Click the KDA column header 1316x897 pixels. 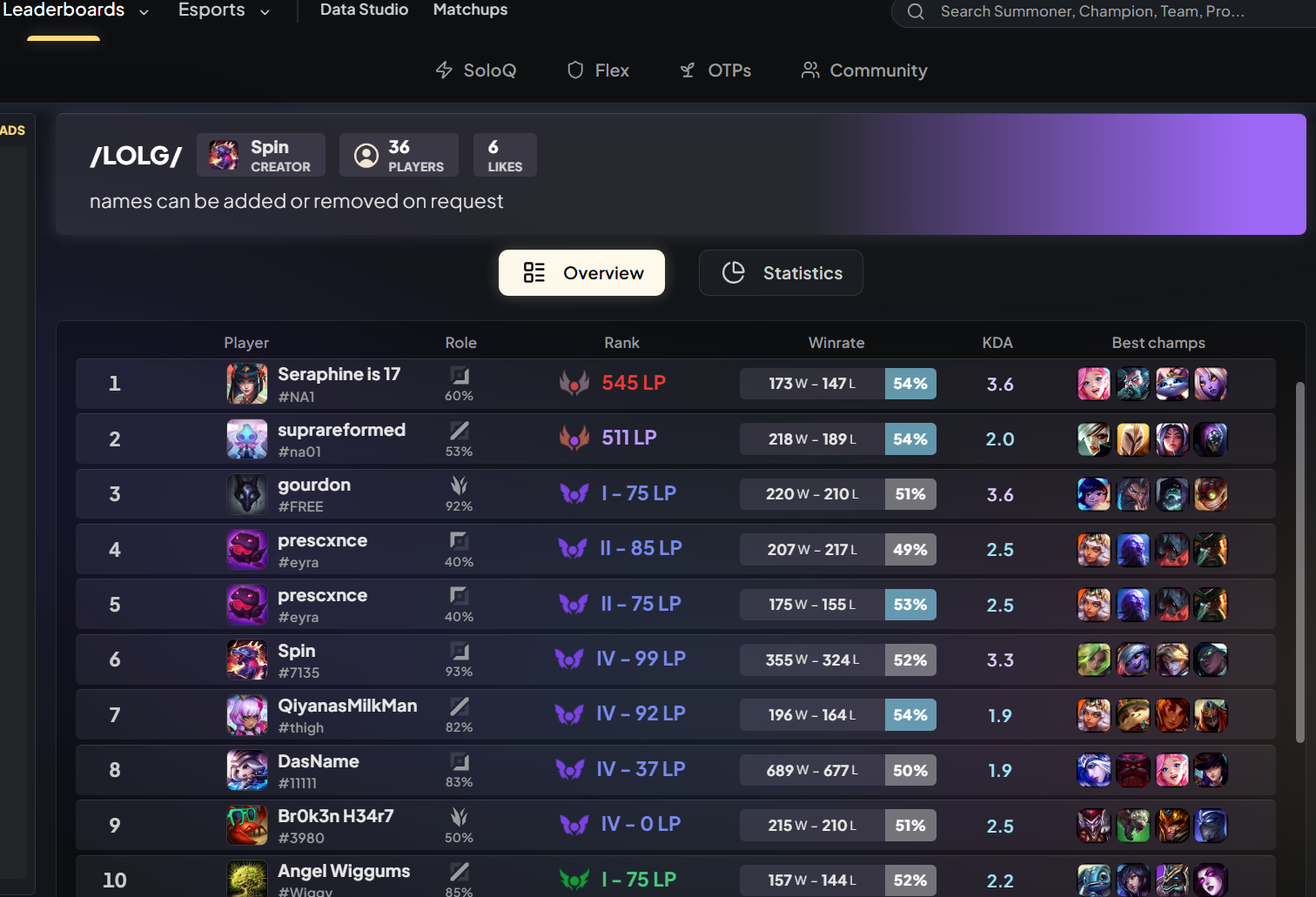pos(997,343)
